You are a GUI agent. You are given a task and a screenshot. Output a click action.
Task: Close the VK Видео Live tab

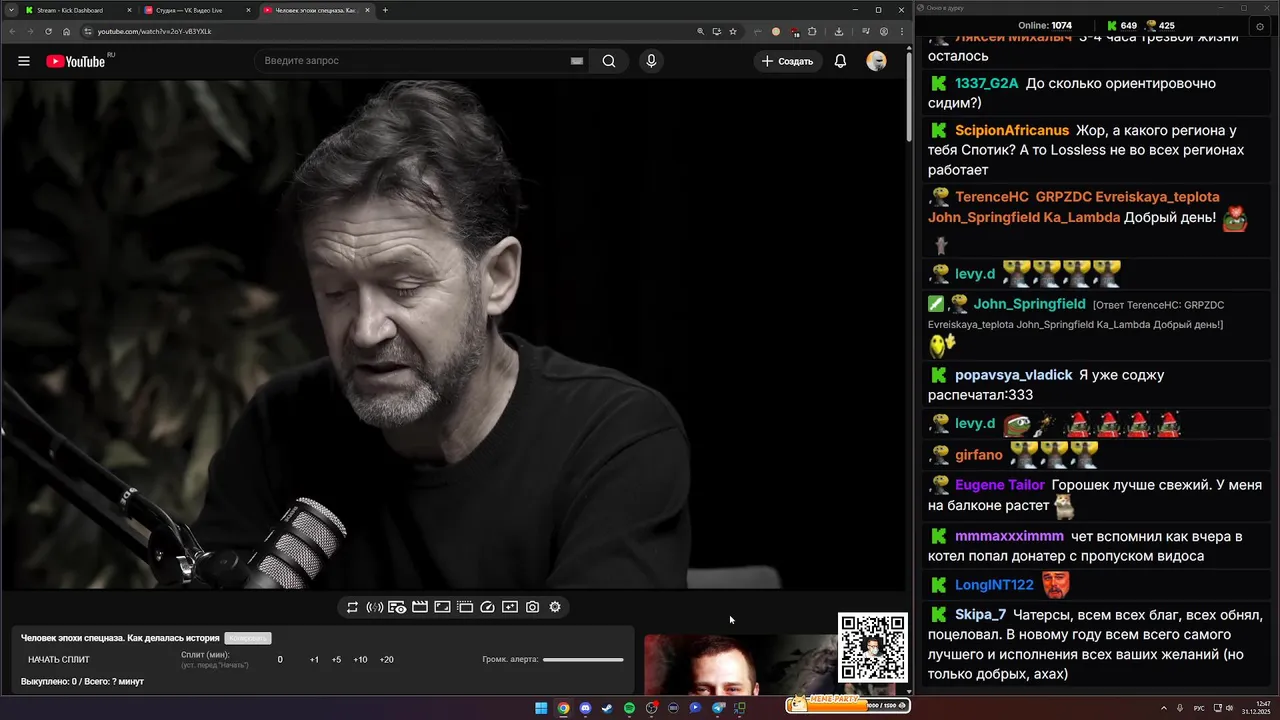248,10
